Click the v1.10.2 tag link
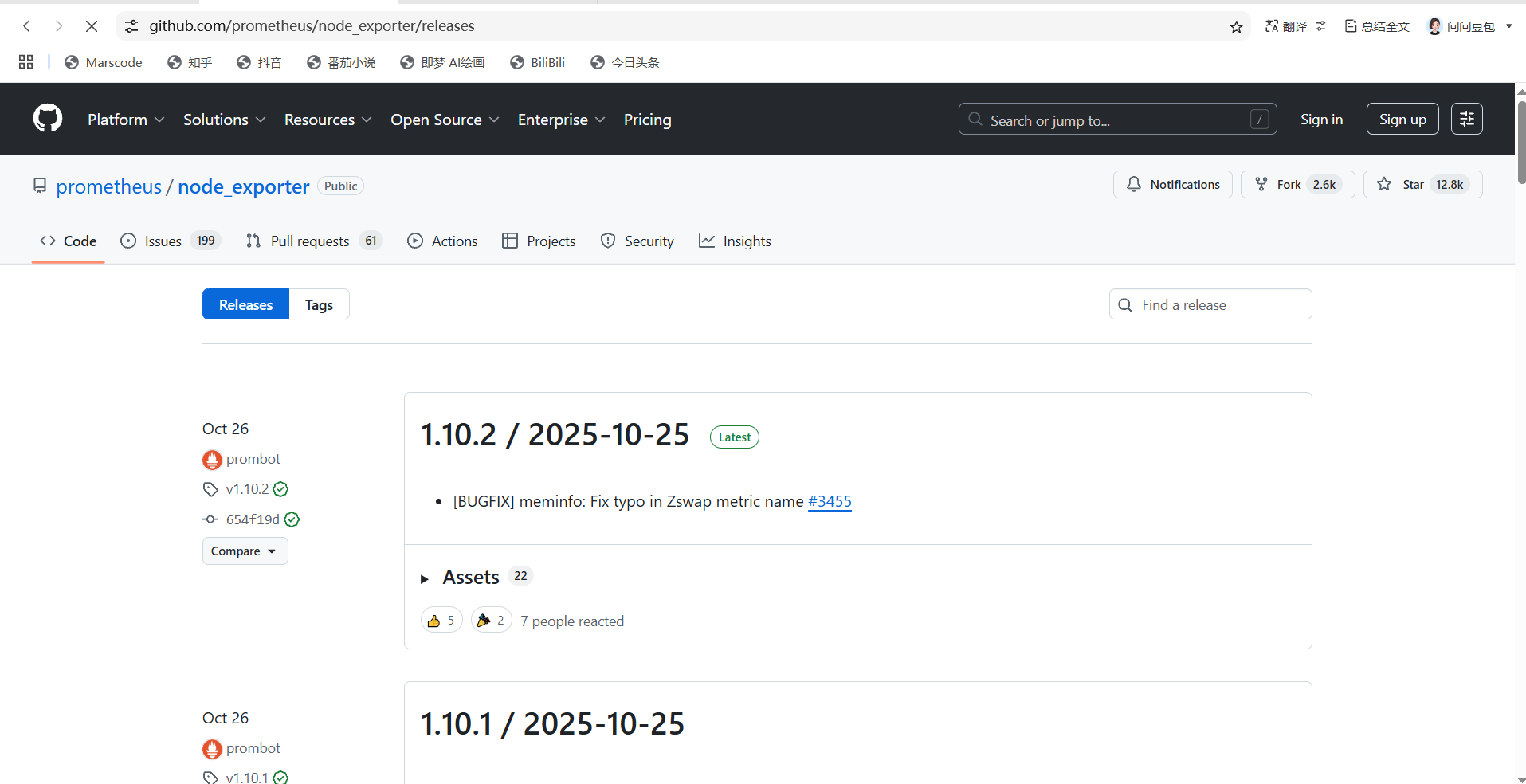1526x784 pixels. click(247, 489)
